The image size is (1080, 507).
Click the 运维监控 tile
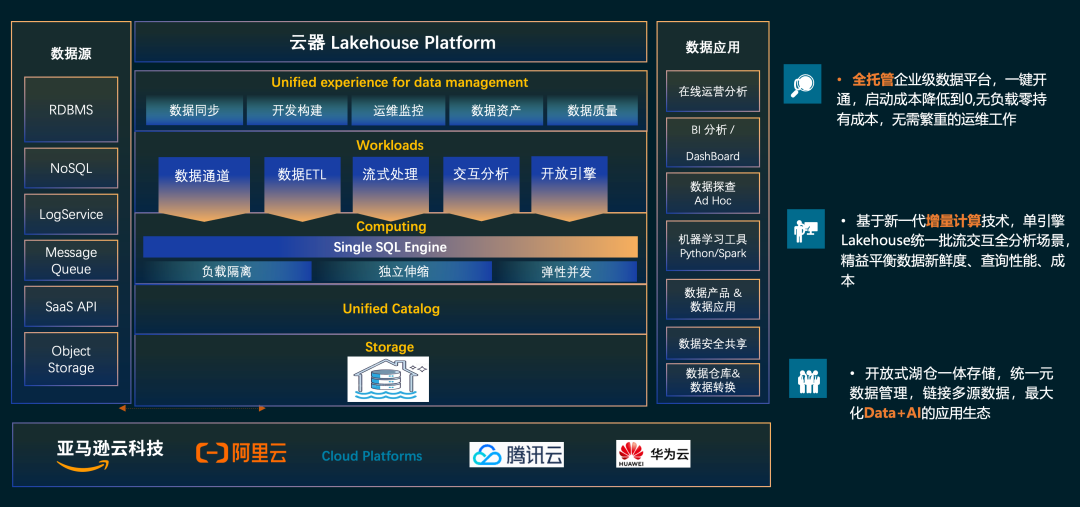tap(398, 110)
